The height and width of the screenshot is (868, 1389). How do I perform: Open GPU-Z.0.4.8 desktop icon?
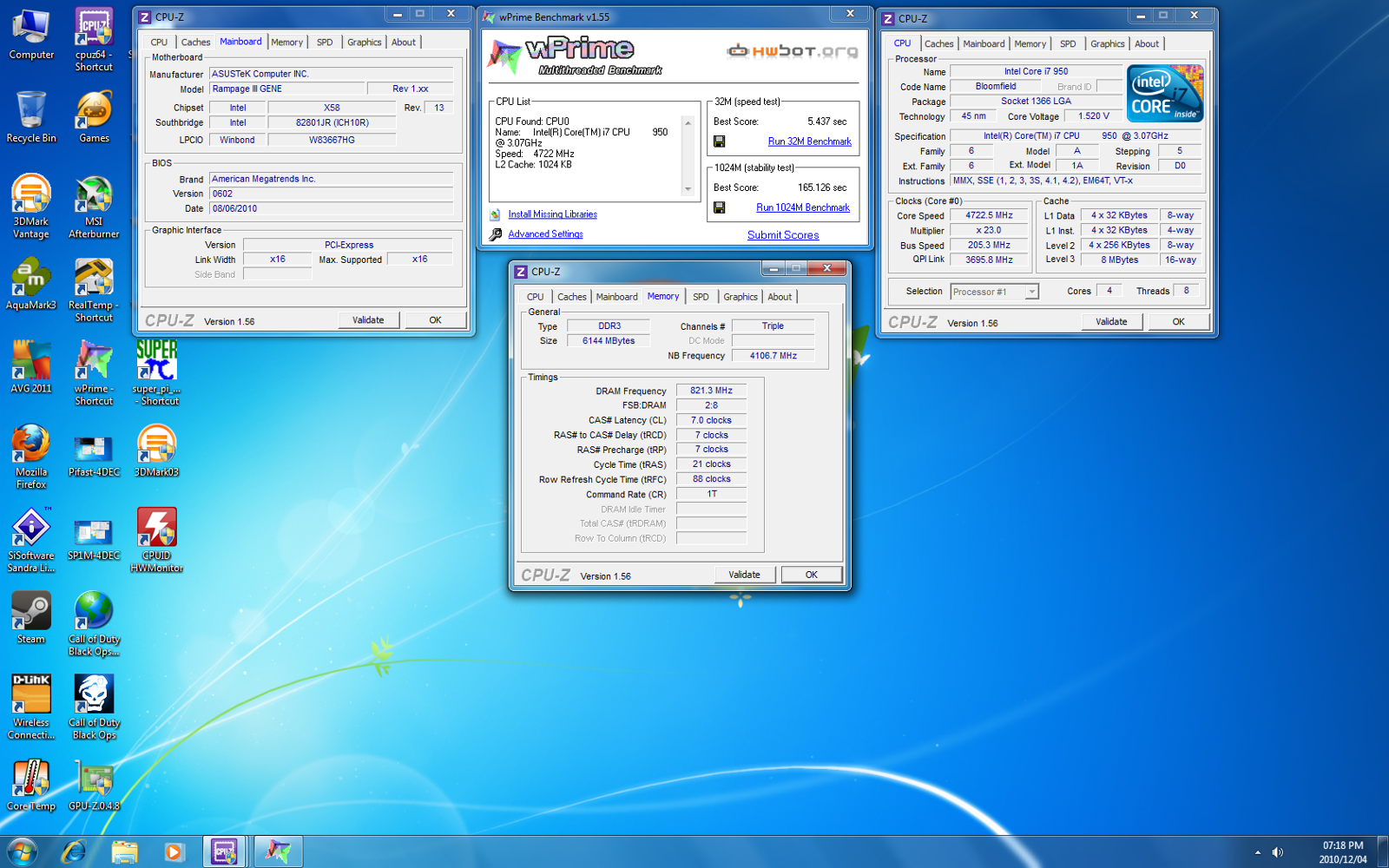point(94,786)
